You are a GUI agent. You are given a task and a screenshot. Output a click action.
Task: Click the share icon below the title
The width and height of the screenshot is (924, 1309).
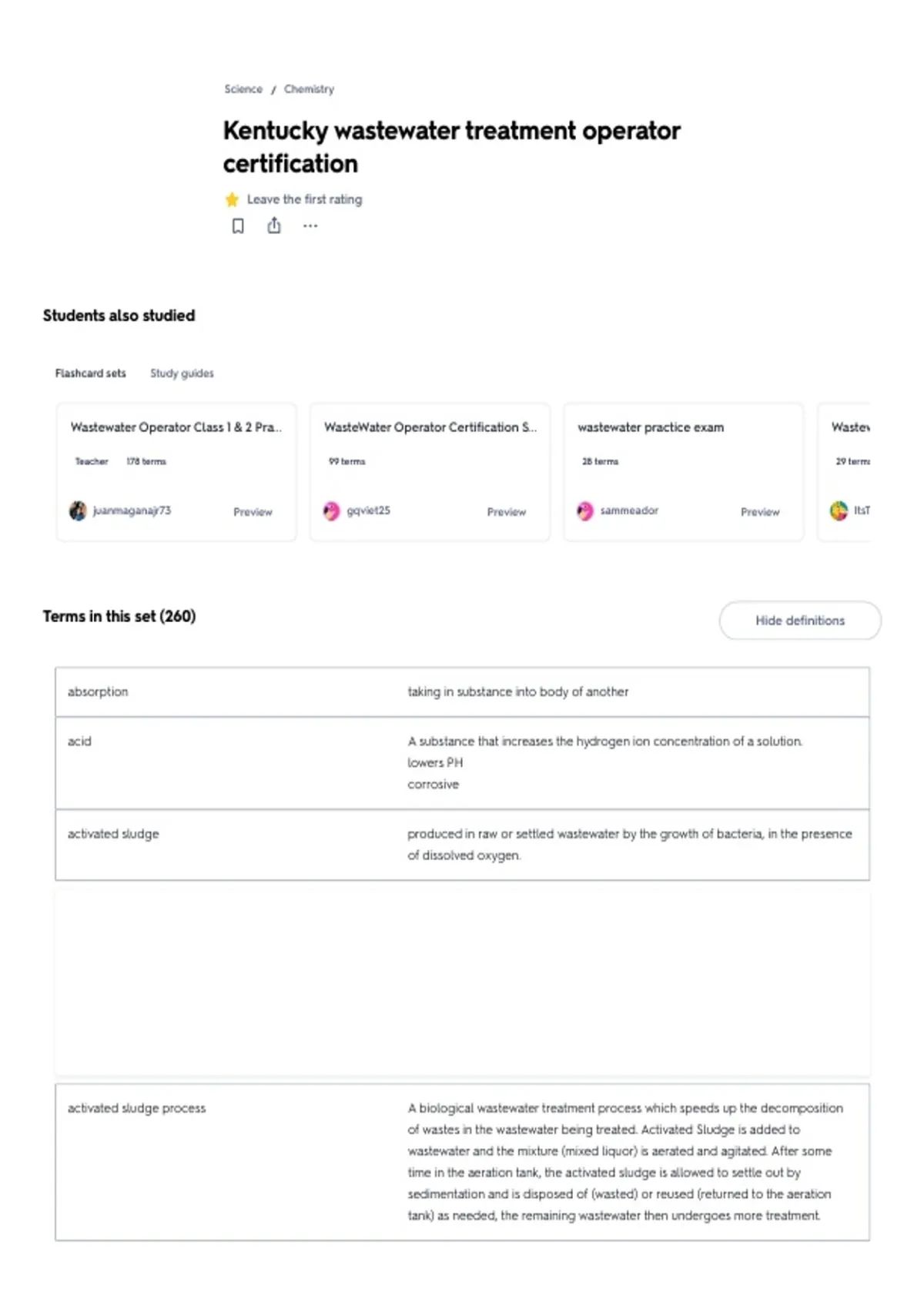pyautogui.click(x=274, y=226)
